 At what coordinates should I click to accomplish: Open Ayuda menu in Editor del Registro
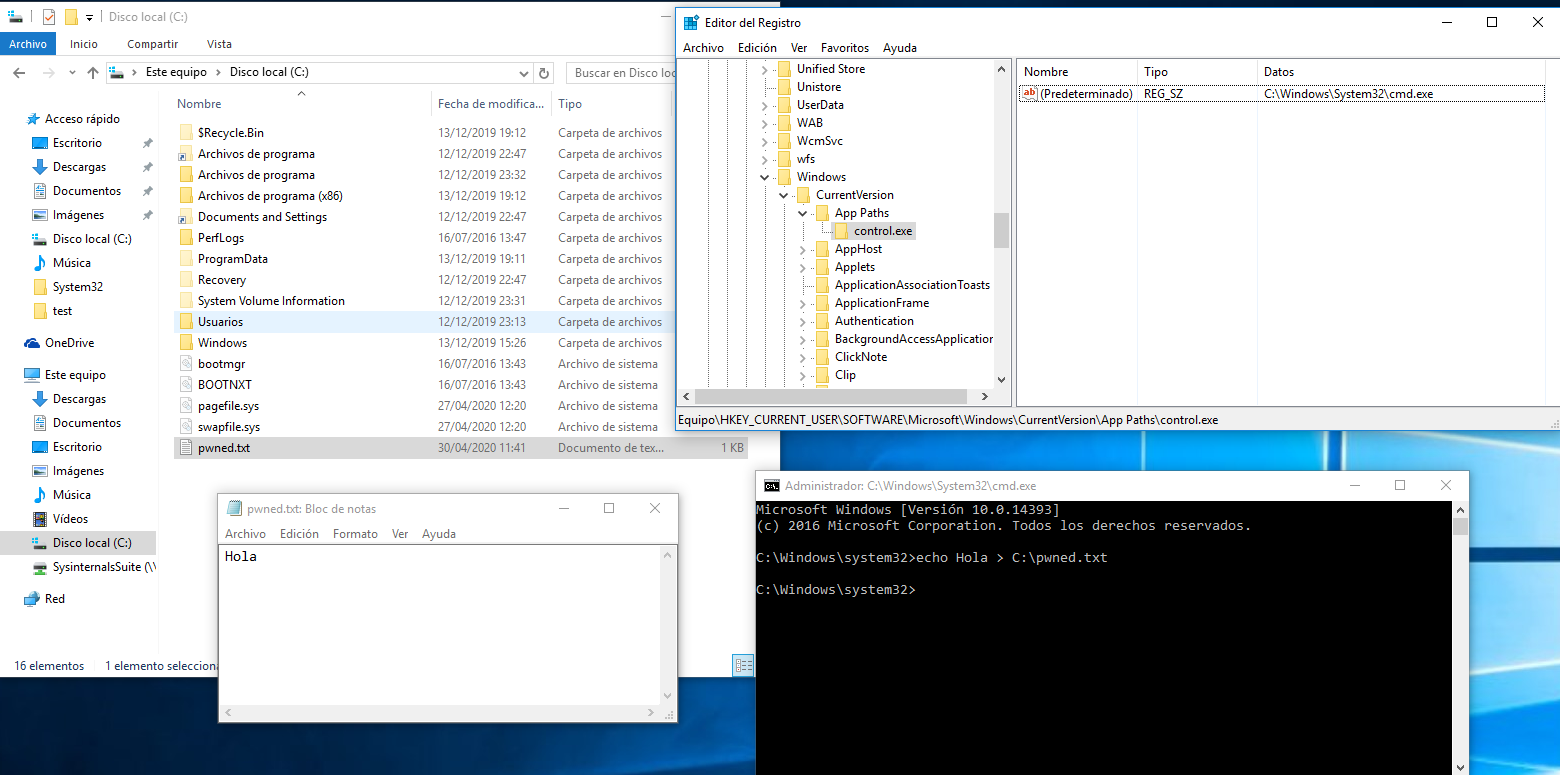900,48
